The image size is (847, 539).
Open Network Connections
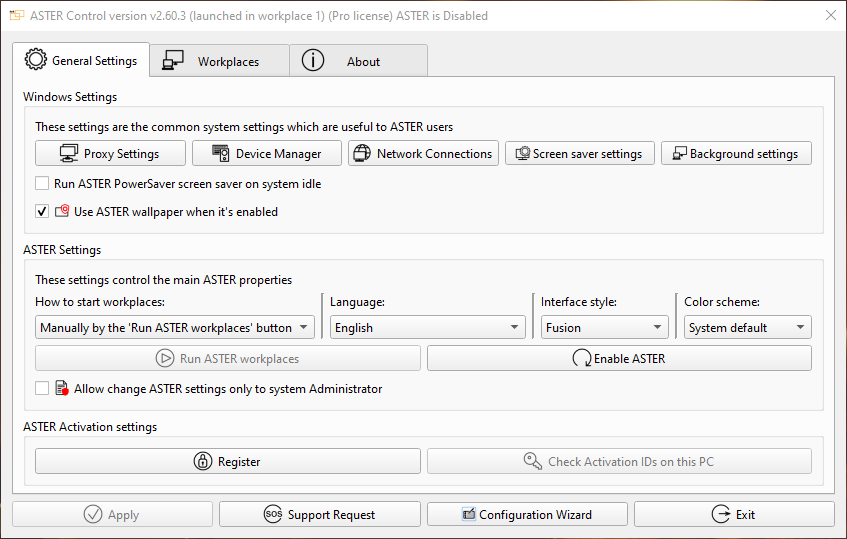[x=423, y=153]
